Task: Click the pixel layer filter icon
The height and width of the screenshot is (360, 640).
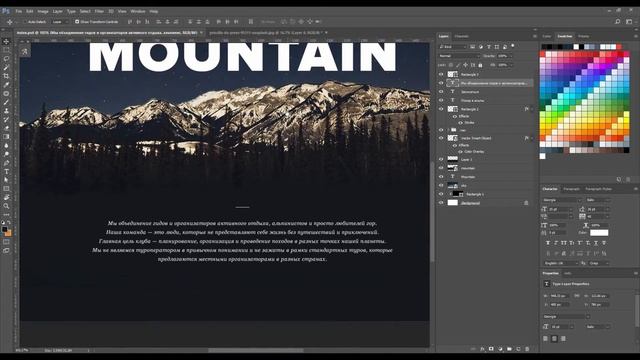Action: click(473, 47)
